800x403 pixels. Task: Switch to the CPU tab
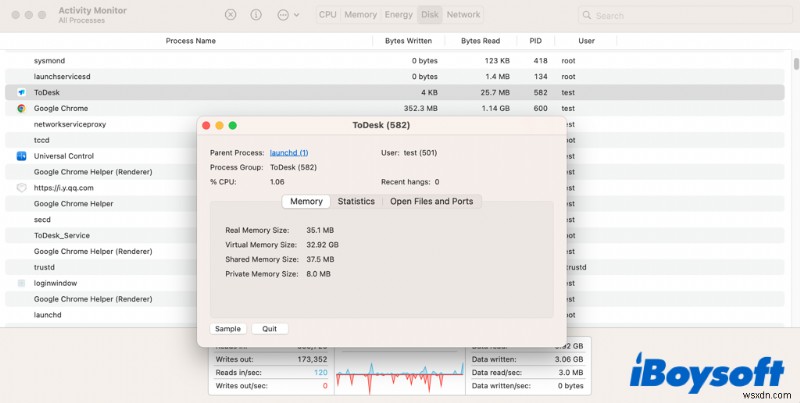coord(328,15)
